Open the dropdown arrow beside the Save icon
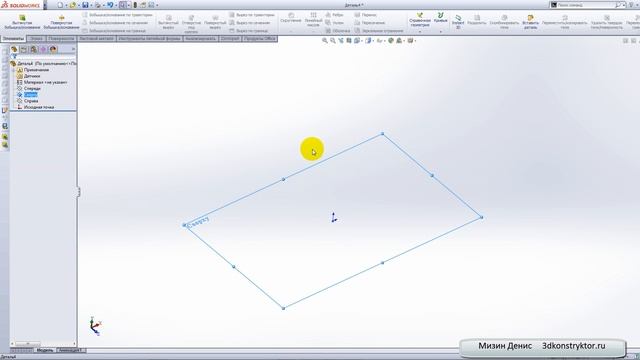 click(91, 5)
